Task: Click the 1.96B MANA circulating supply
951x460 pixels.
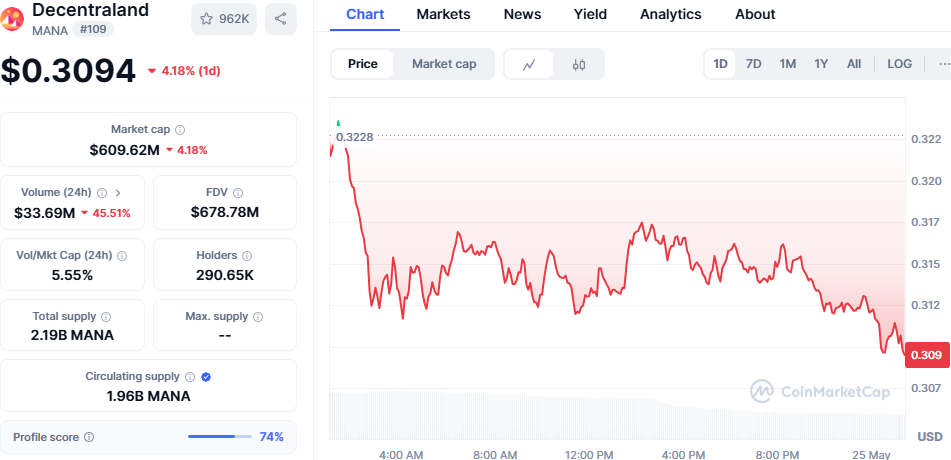Action: [149, 396]
